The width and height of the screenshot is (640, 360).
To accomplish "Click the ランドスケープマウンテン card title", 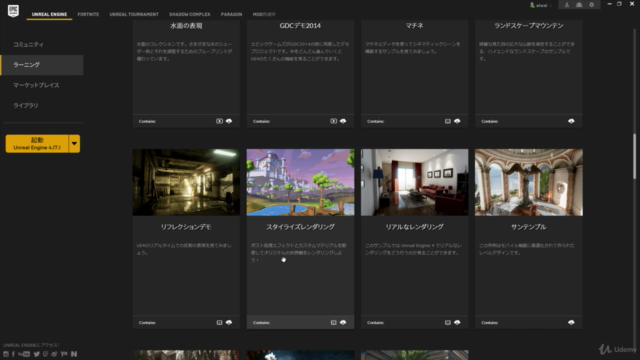I will (x=529, y=26).
